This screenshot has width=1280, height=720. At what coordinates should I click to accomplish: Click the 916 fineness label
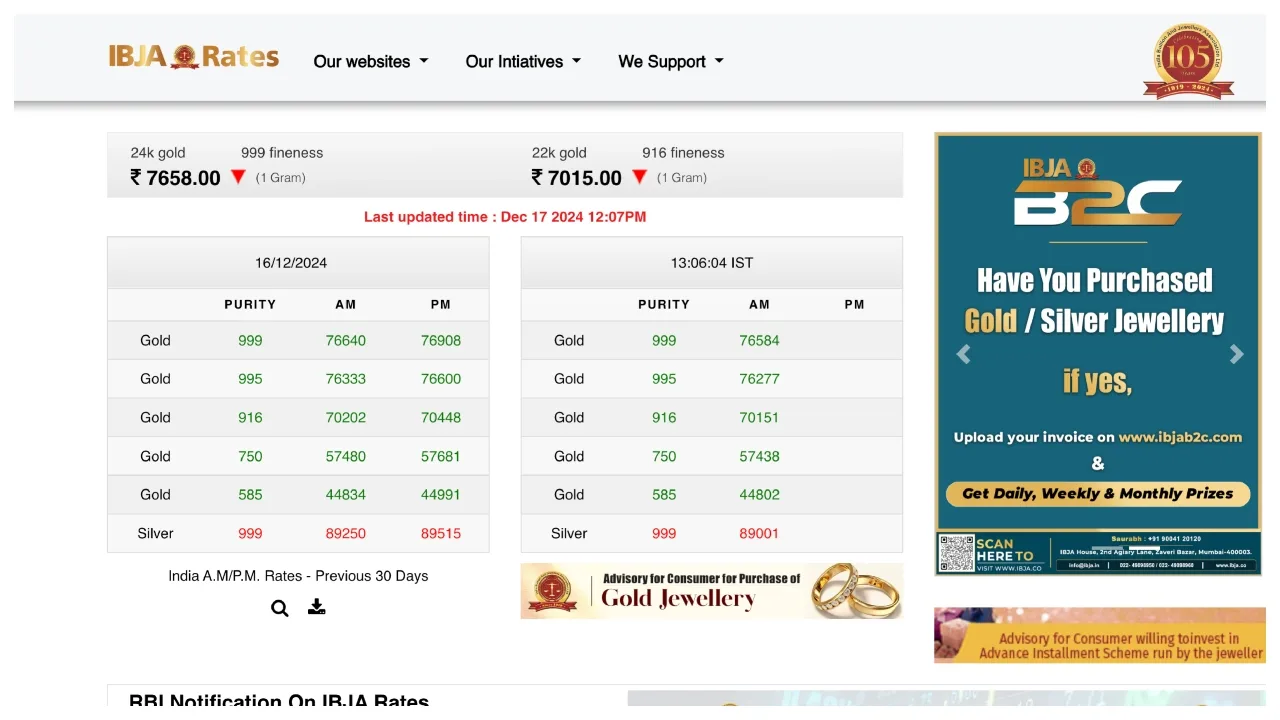[683, 153]
